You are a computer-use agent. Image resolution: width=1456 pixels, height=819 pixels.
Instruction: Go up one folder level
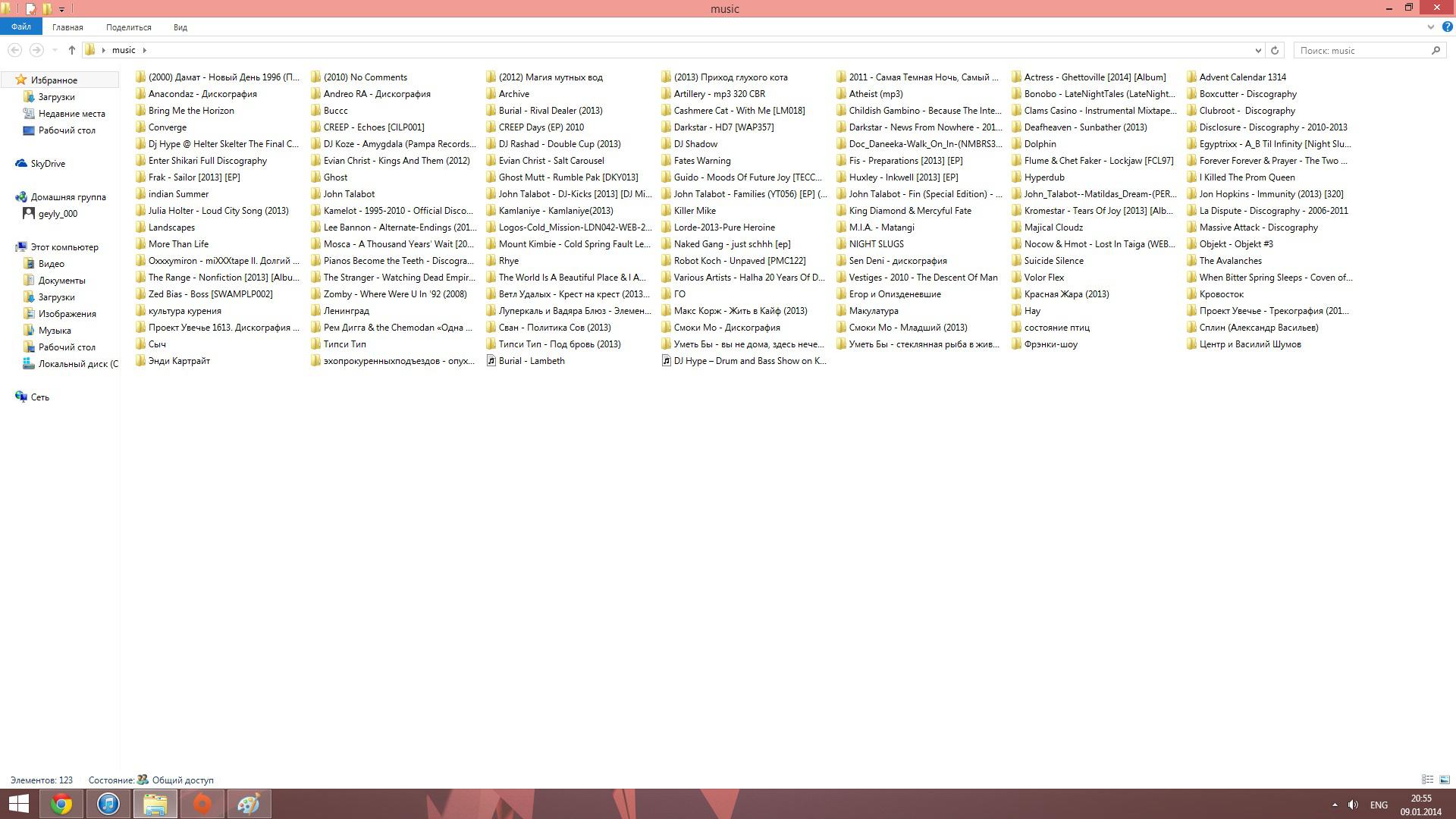(x=71, y=50)
